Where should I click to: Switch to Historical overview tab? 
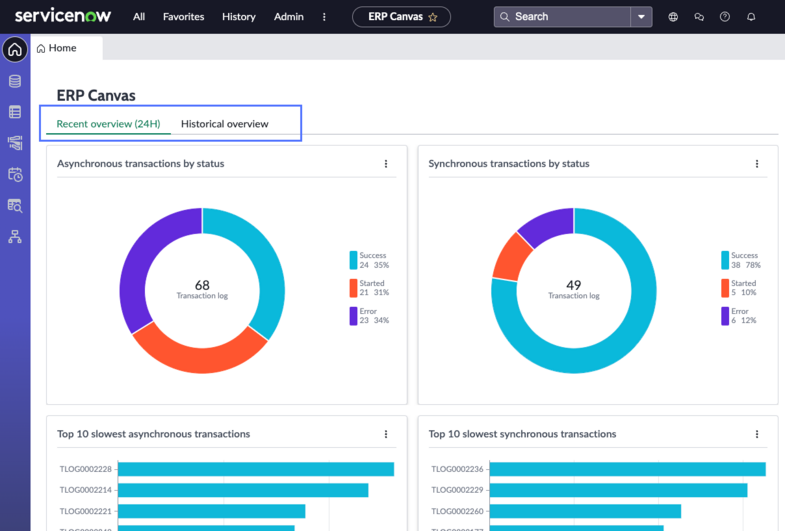(225, 124)
